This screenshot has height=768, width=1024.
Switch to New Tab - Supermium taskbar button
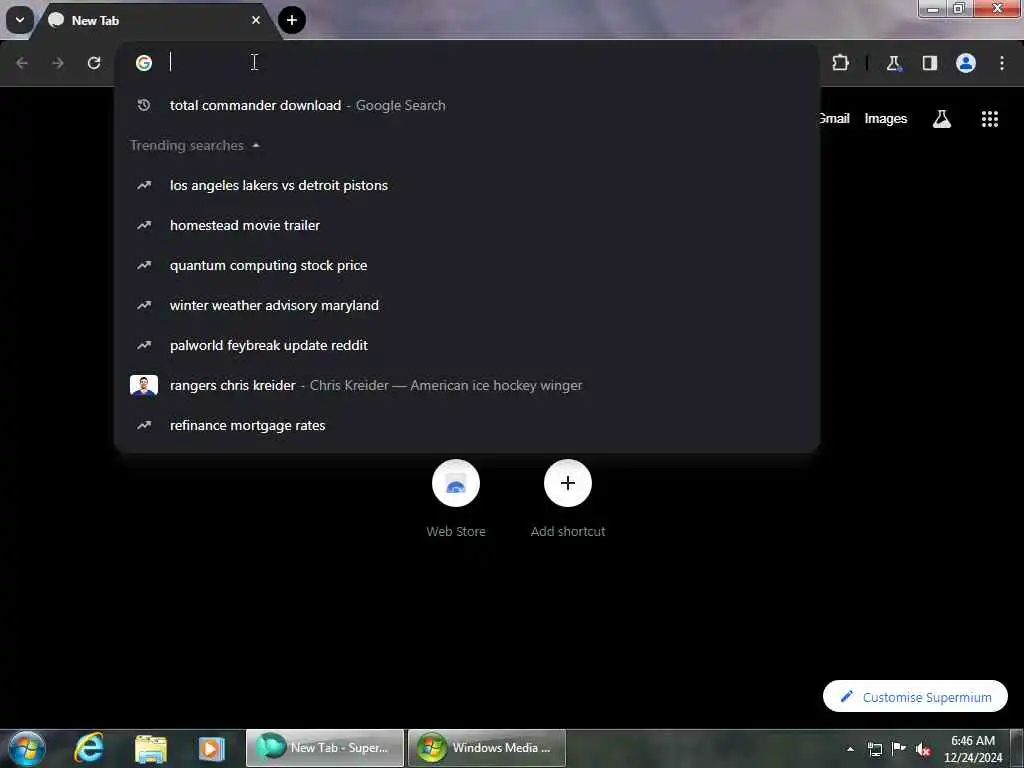[x=325, y=748]
